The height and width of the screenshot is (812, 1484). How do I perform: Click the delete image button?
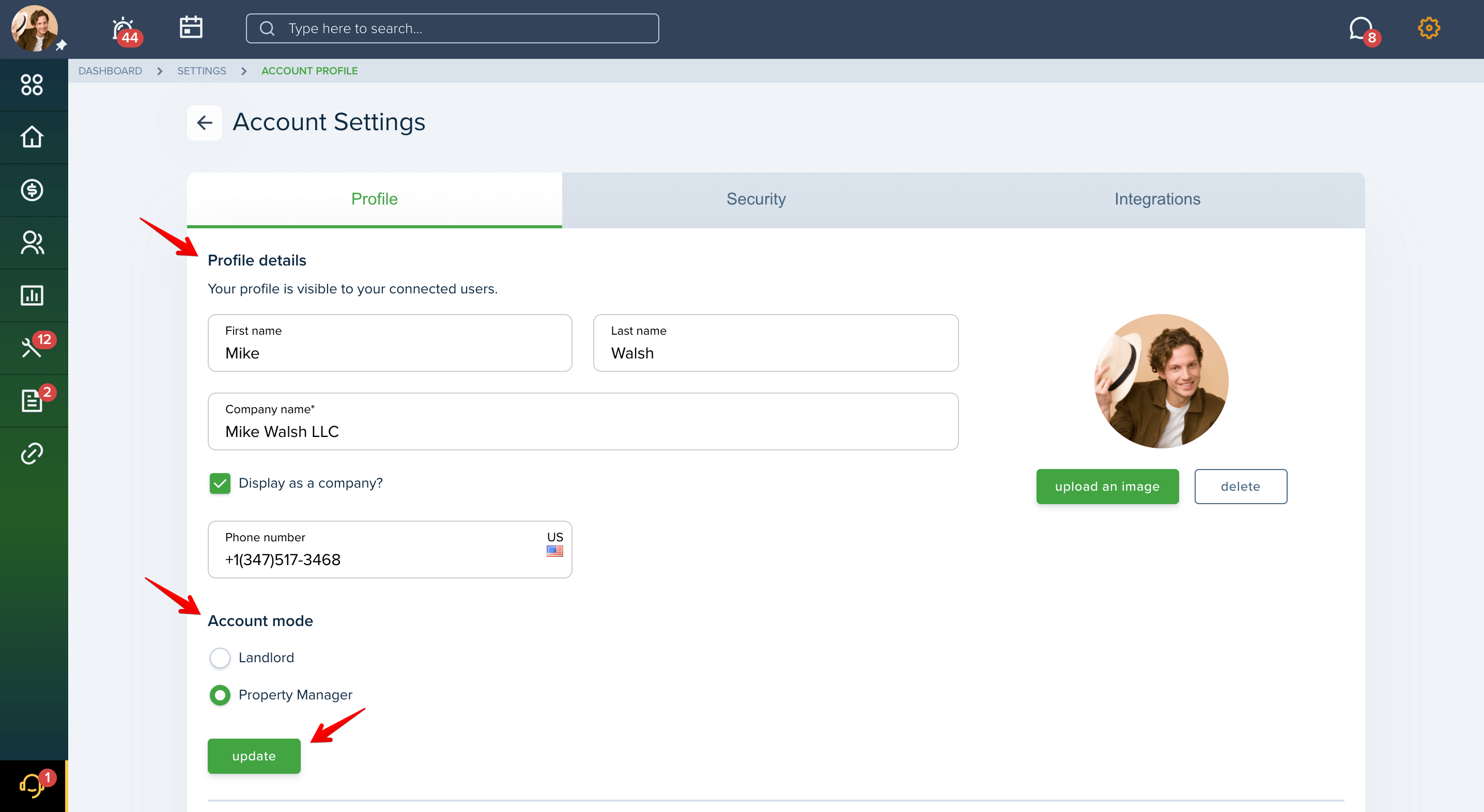(x=1240, y=487)
